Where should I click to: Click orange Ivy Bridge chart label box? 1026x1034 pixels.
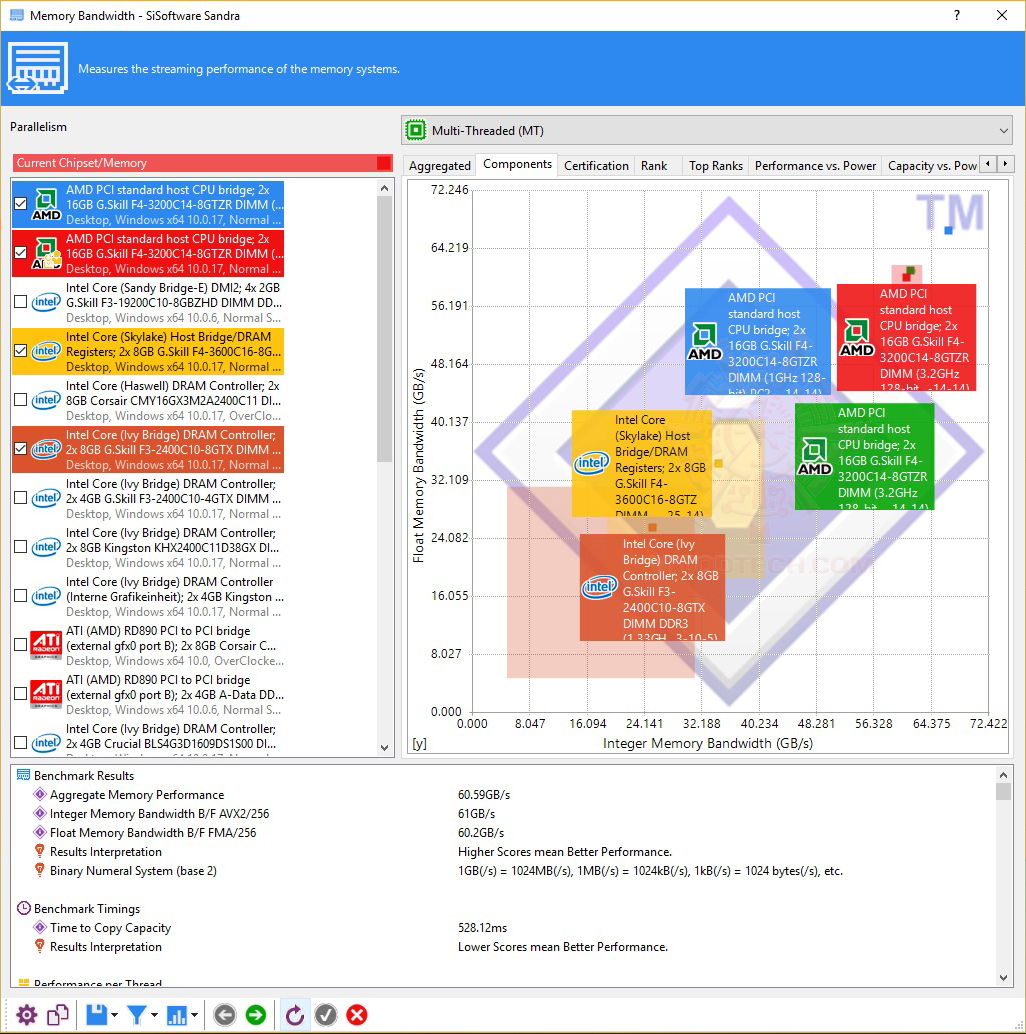point(652,587)
